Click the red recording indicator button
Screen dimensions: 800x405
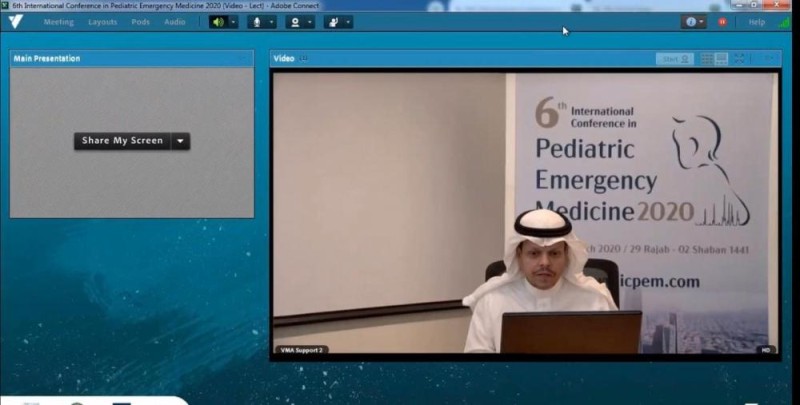click(x=722, y=22)
